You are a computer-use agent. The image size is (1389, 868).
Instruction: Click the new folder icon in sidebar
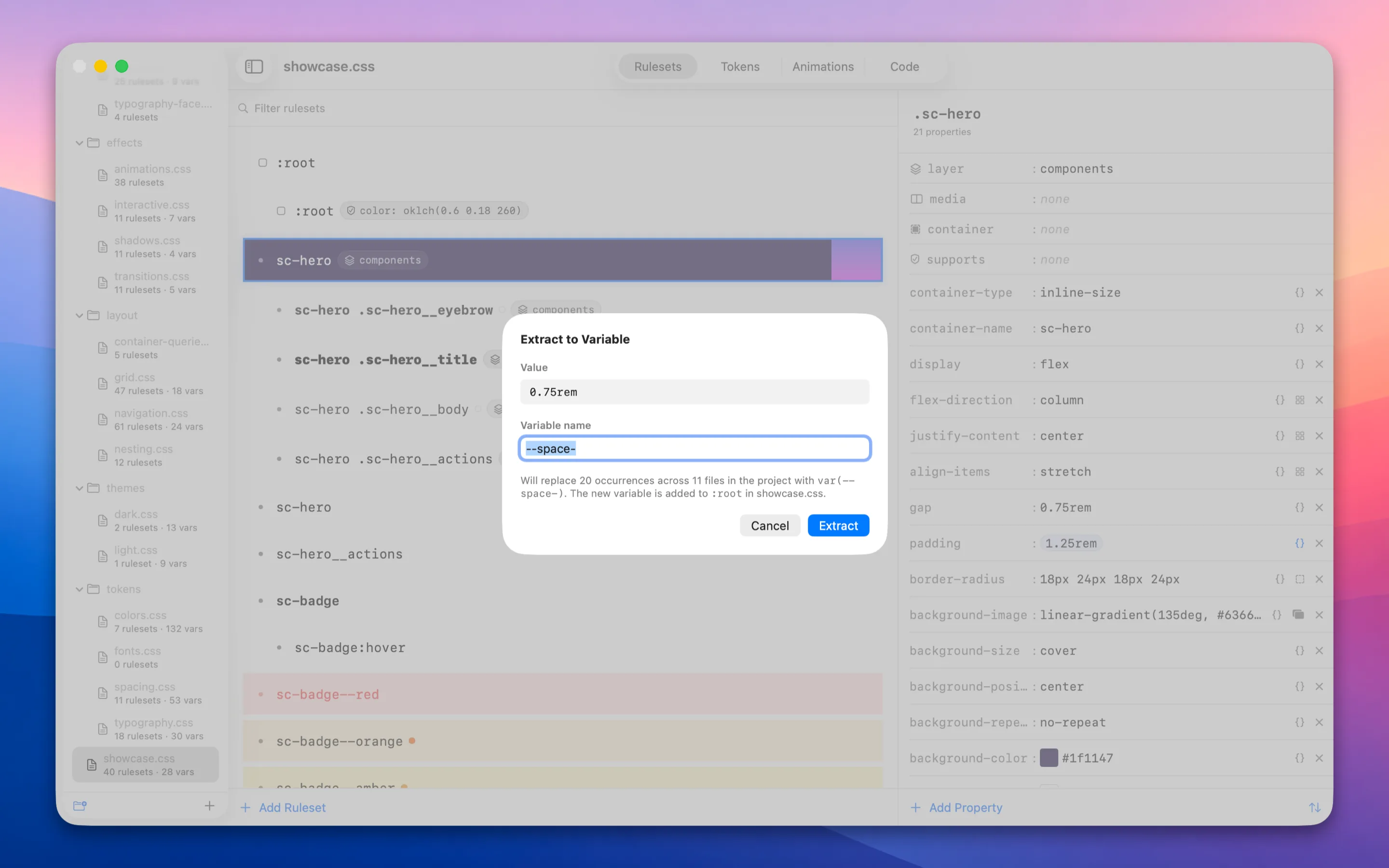(x=80, y=806)
